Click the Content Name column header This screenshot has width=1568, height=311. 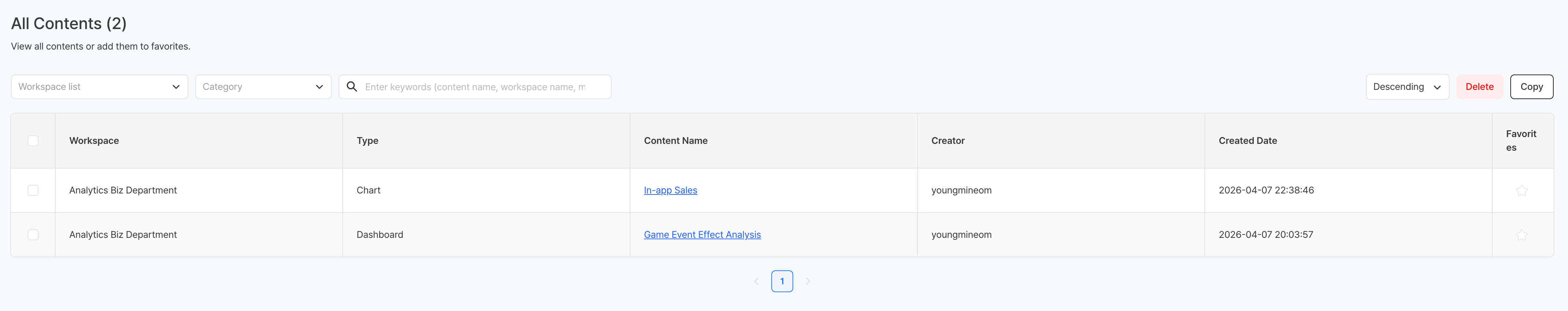coord(675,141)
